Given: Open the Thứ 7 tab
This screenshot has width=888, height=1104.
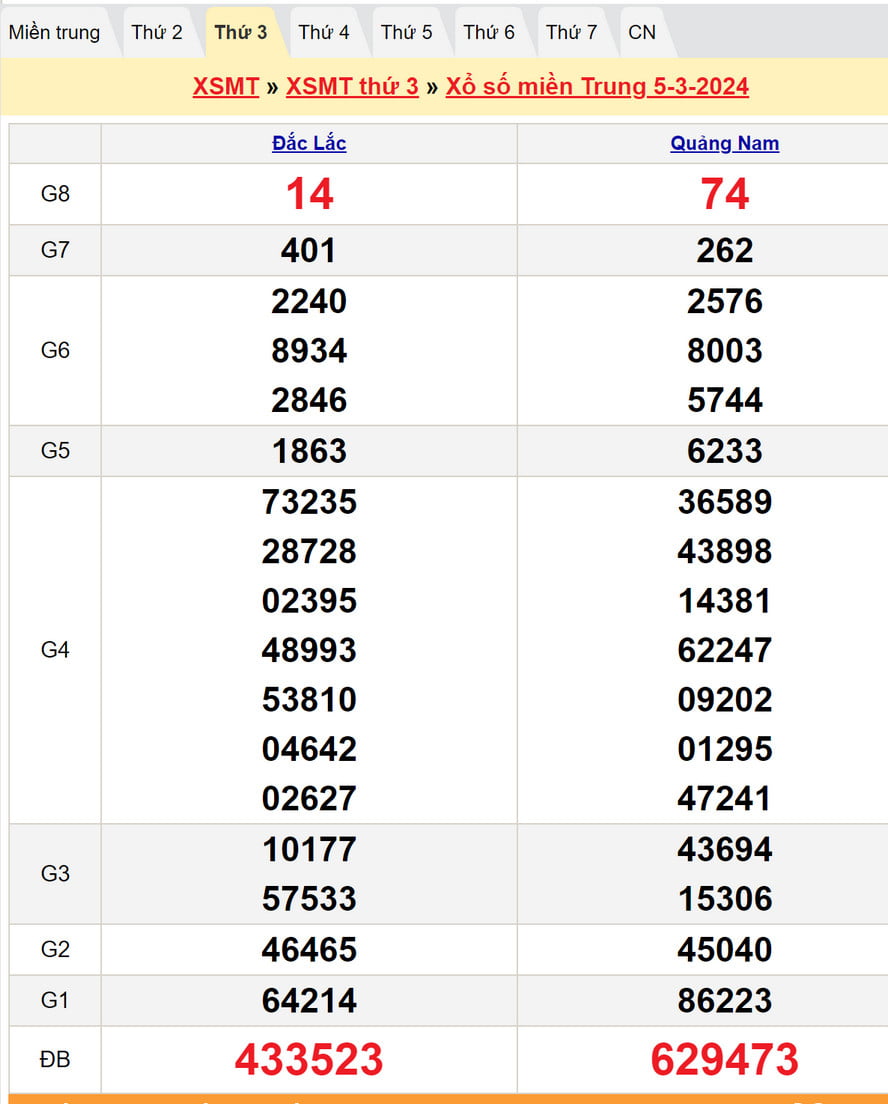Looking at the screenshot, I should (572, 32).
